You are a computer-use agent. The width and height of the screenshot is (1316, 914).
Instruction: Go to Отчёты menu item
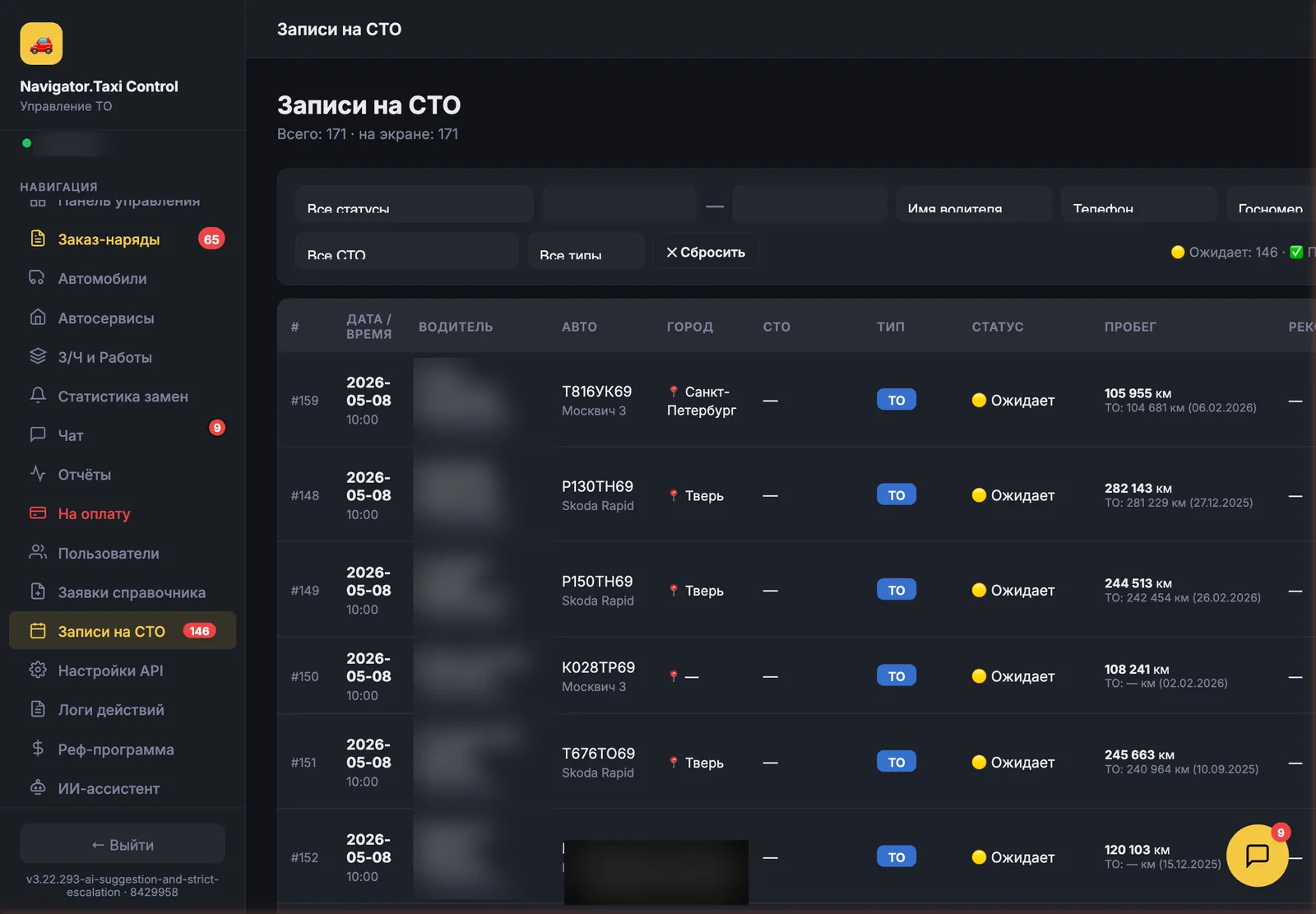tap(123, 474)
